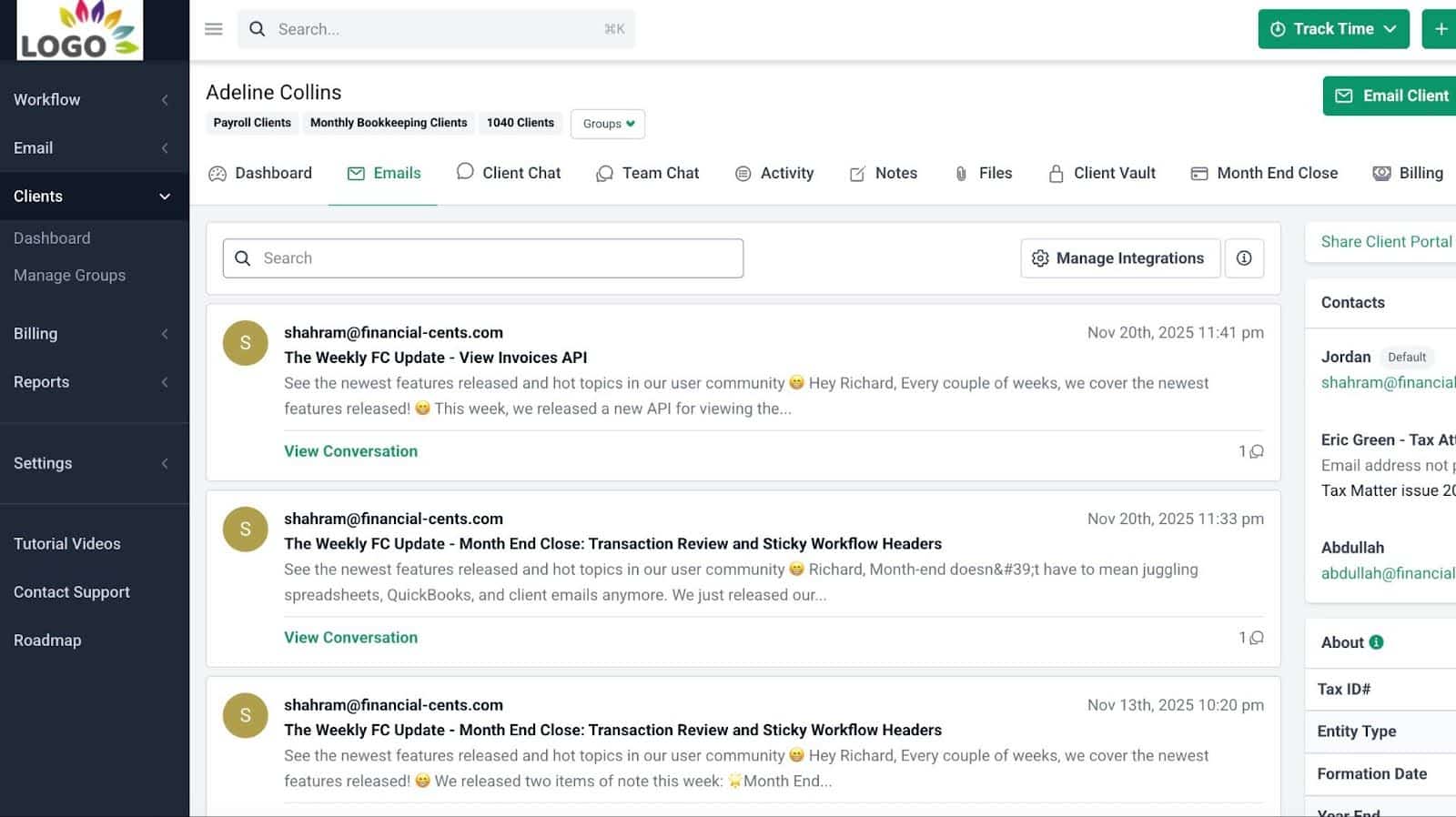Click the S avatar of Nov 20th 11:33 pm email
The image size is (1456, 817).
(x=245, y=530)
